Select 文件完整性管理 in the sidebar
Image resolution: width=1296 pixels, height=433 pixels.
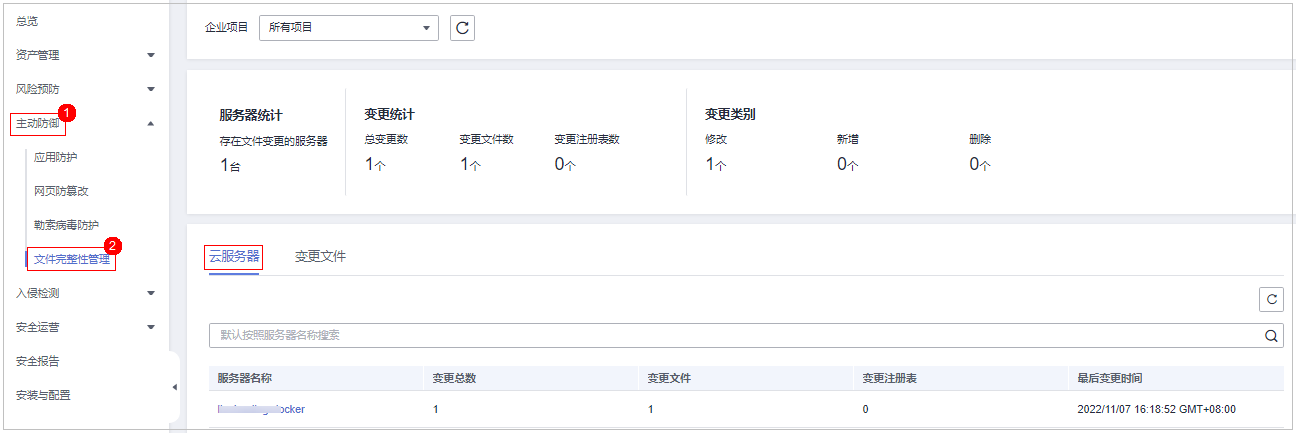pos(72,260)
